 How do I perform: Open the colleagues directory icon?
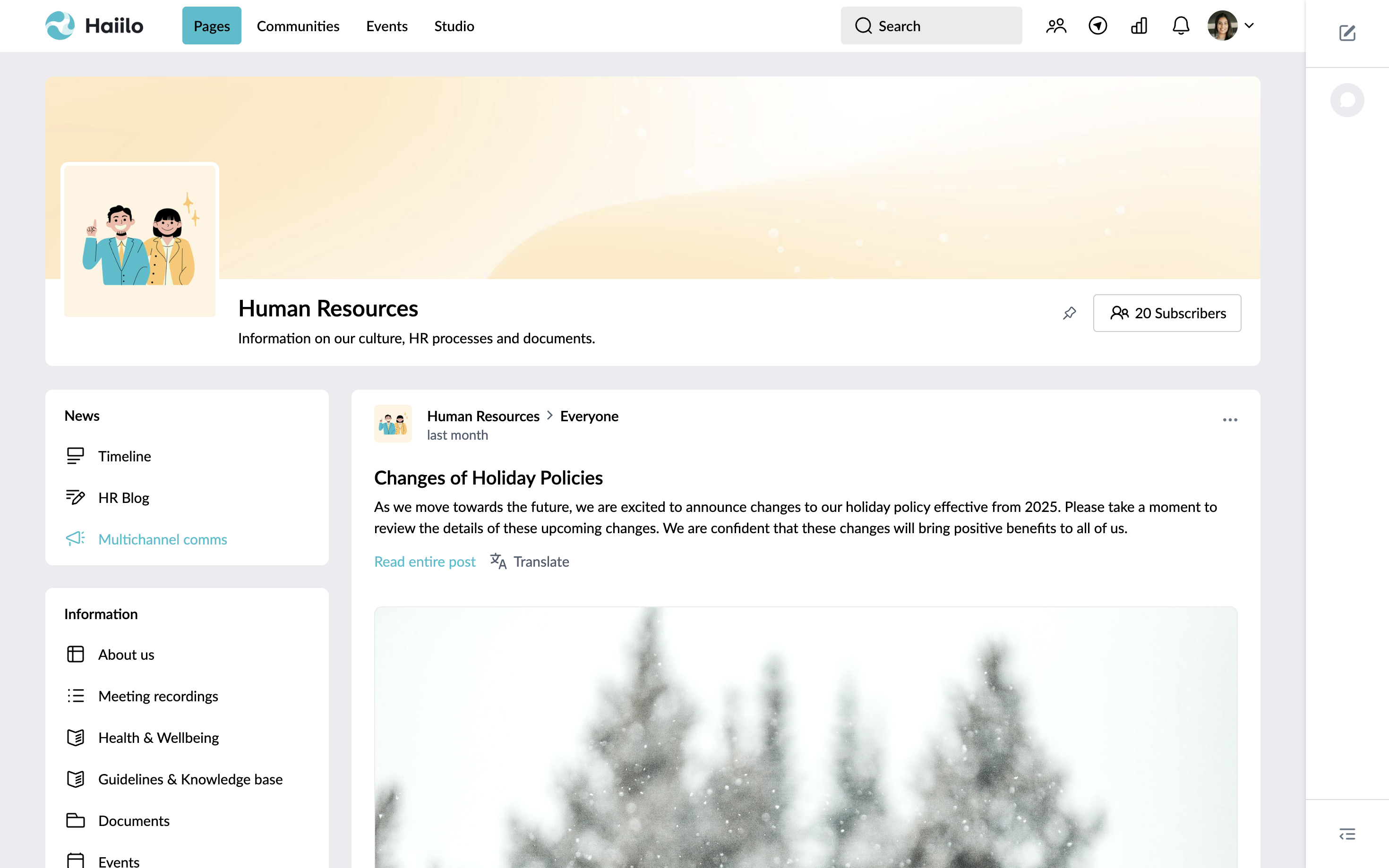pyautogui.click(x=1056, y=26)
